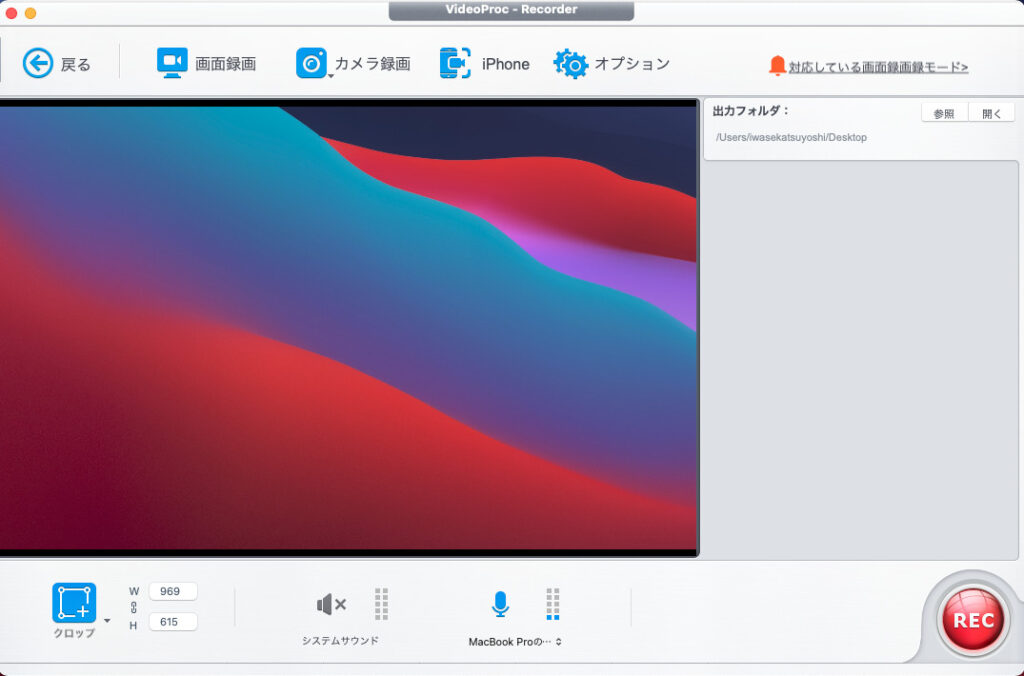Open the crop dropdown arrow

[107, 620]
